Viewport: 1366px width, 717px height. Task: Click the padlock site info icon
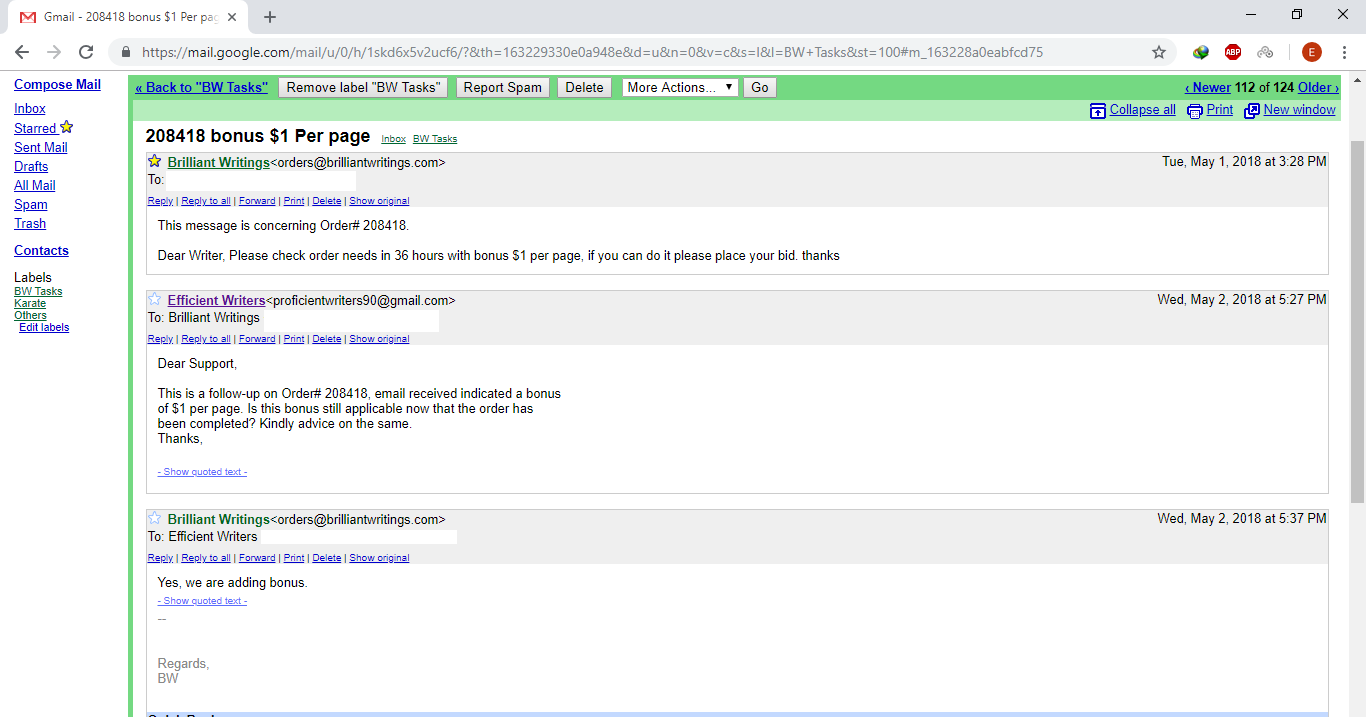pos(126,52)
